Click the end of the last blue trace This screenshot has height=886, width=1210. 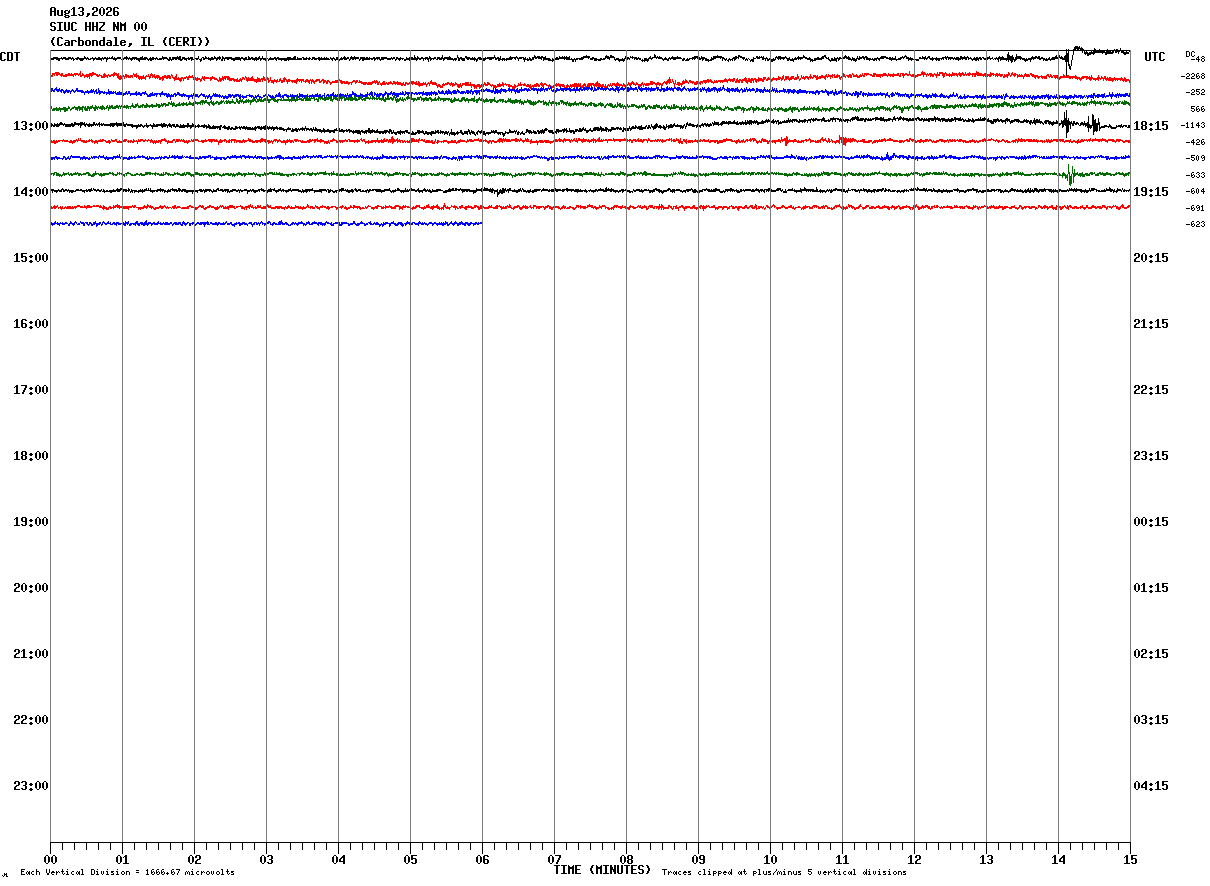point(481,223)
